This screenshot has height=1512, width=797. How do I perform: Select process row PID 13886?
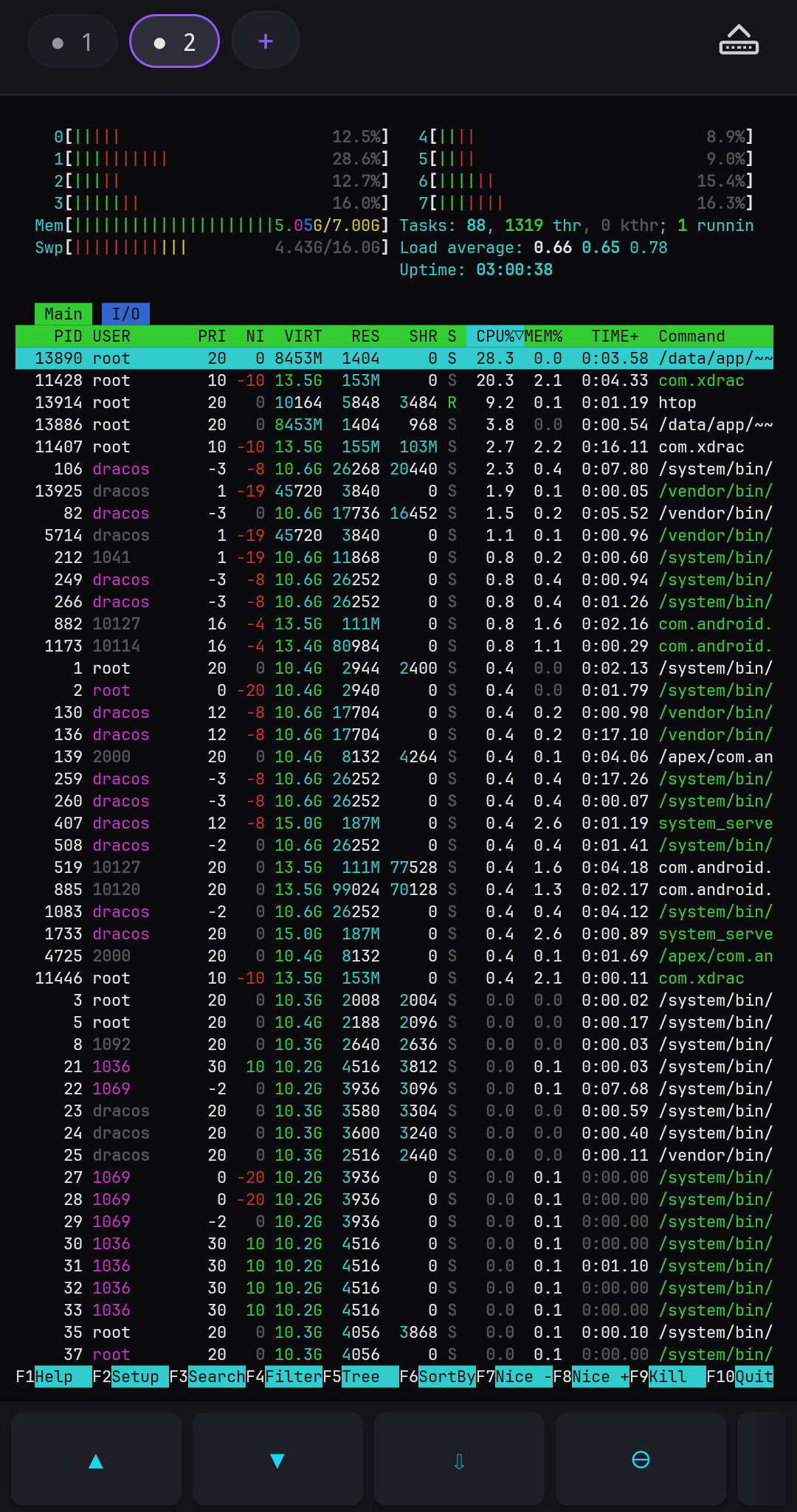tap(394, 424)
